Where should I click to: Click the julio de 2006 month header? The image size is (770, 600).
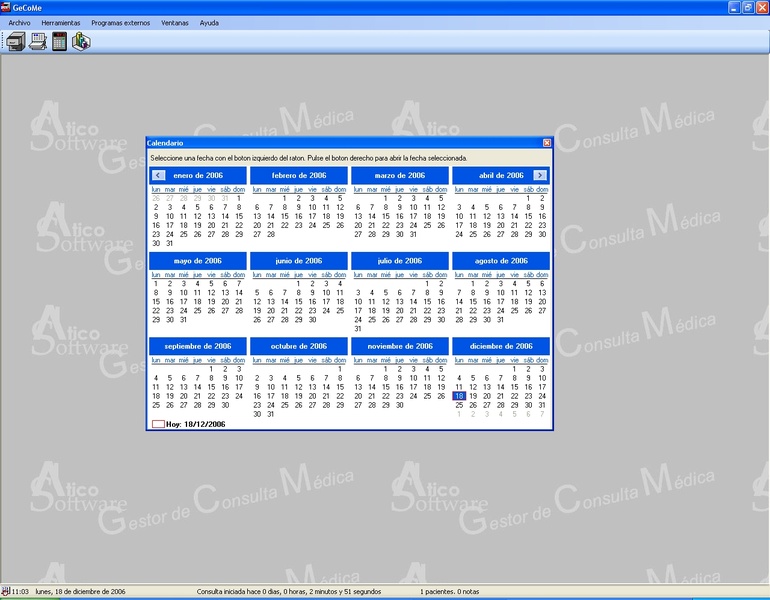point(400,261)
